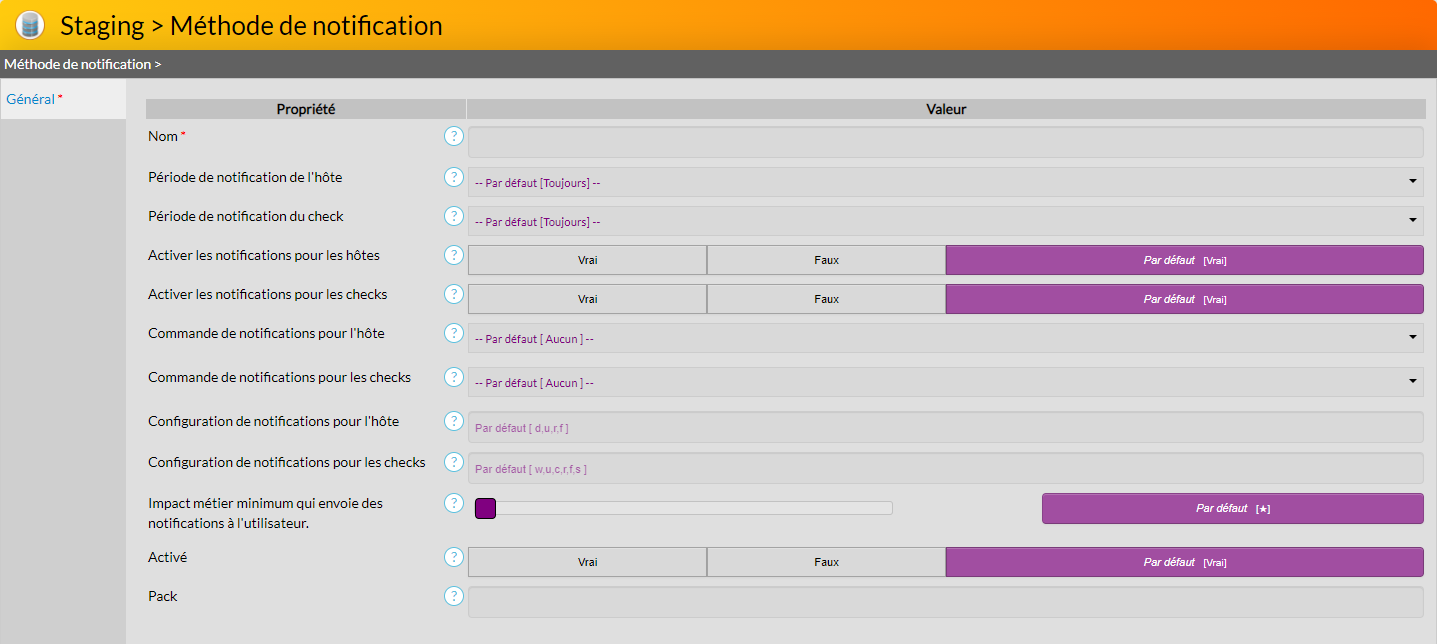Click help icon for Activer les notifications pour les hôtes

(454, 255)
